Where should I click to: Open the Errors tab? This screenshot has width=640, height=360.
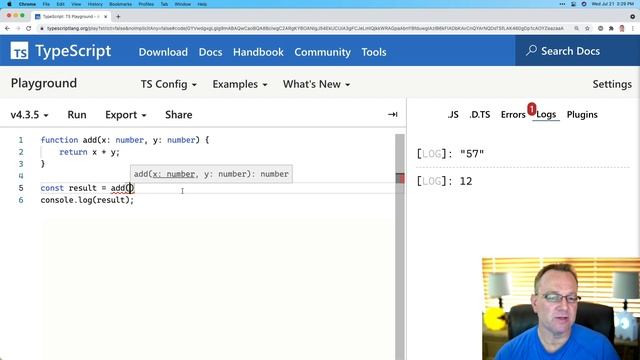[x=513, y=115]
